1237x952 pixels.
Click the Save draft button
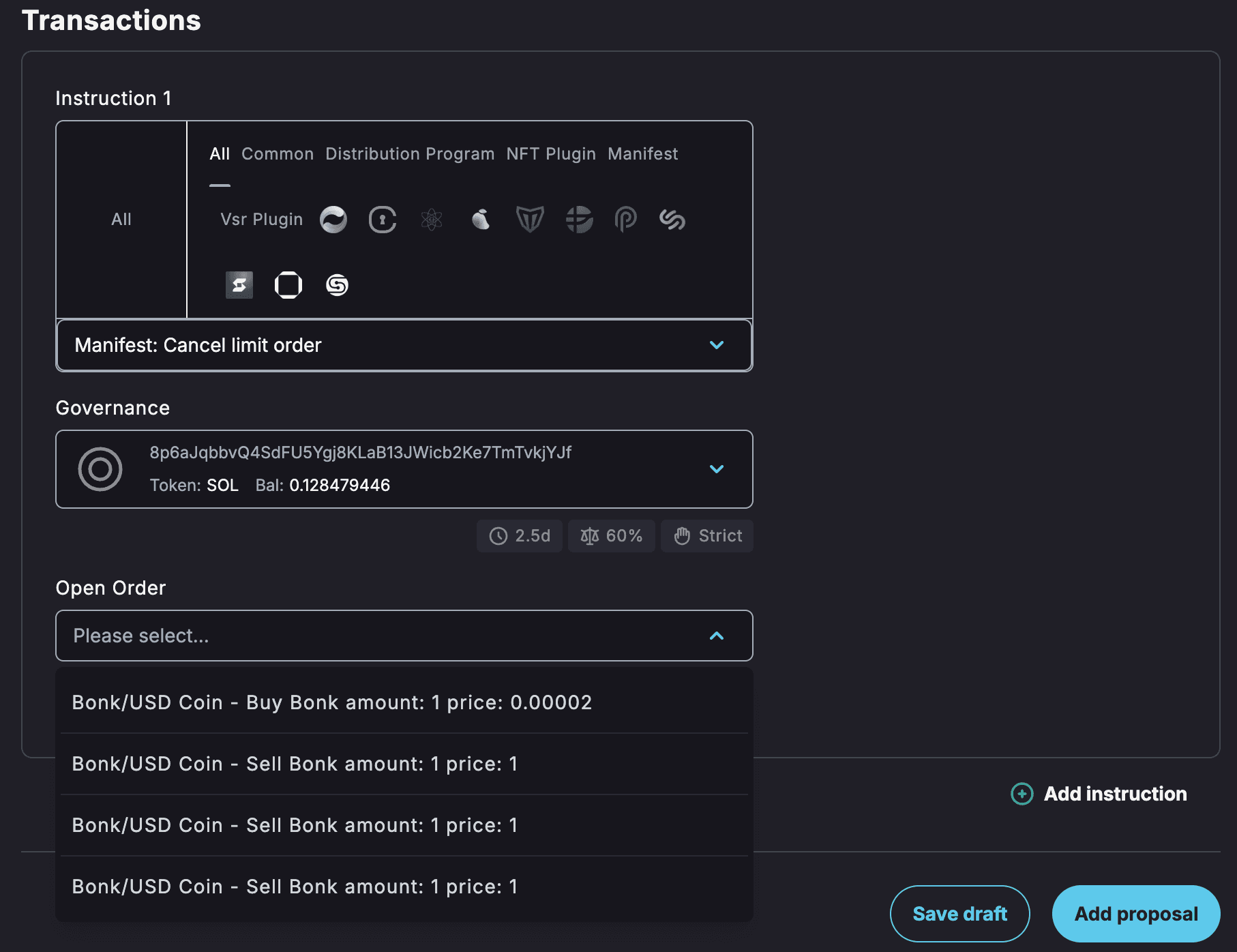(959, 914)
